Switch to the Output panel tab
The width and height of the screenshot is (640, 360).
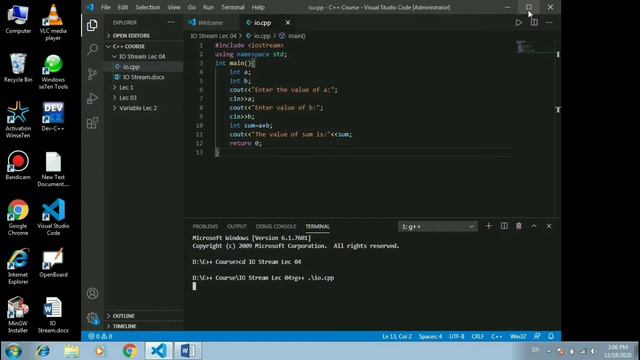(237, 227)
